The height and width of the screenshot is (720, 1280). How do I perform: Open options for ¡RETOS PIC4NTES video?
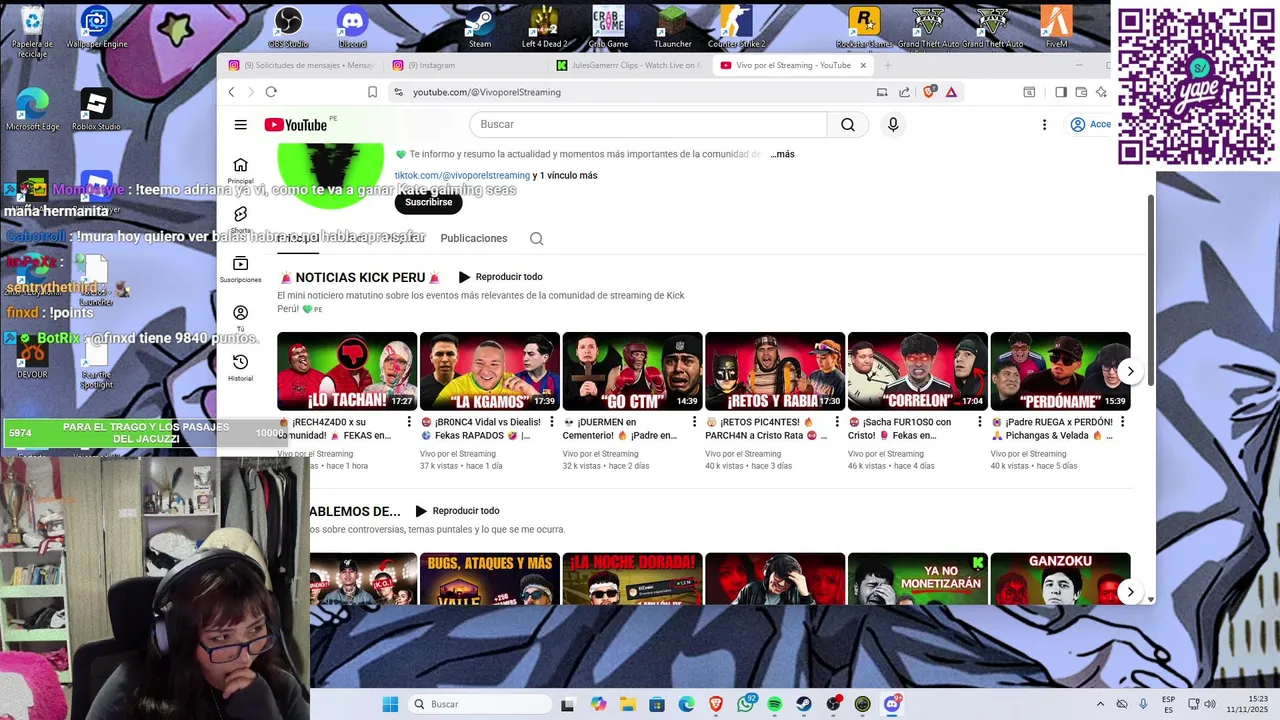[837, 422]
